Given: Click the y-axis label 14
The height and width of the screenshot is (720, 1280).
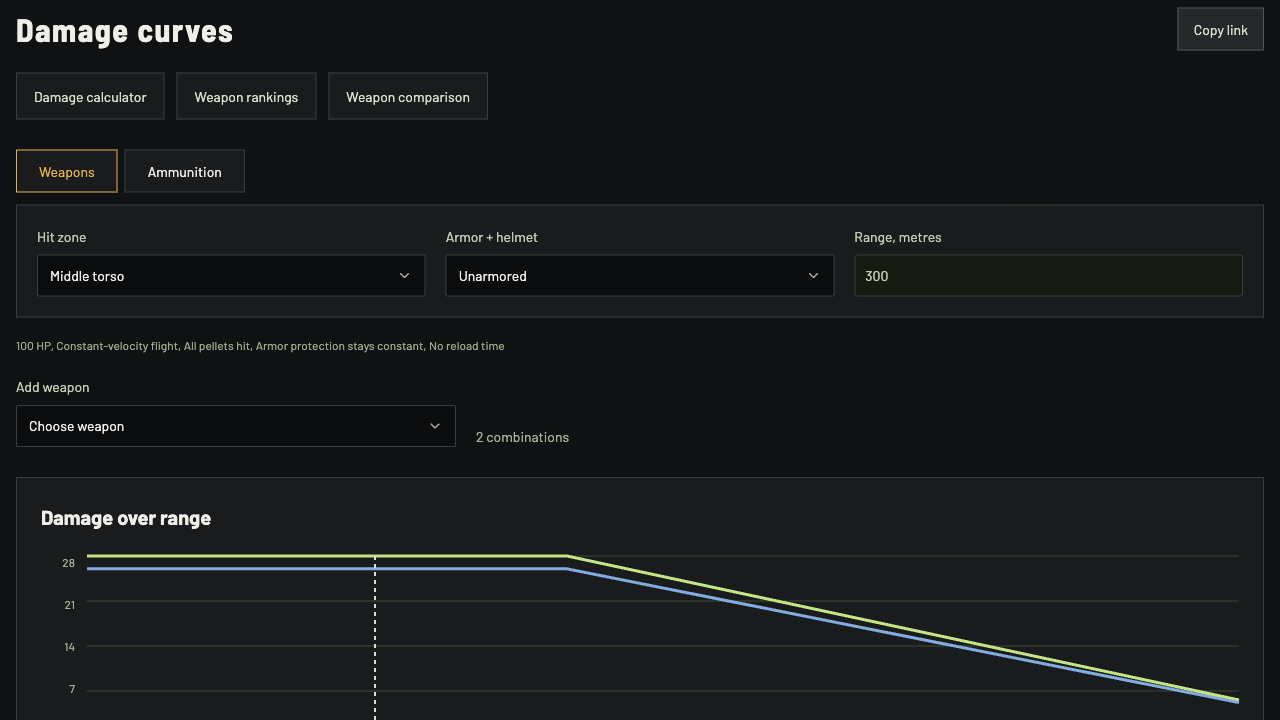Looking at the screenshot, I should coord(69,647).
